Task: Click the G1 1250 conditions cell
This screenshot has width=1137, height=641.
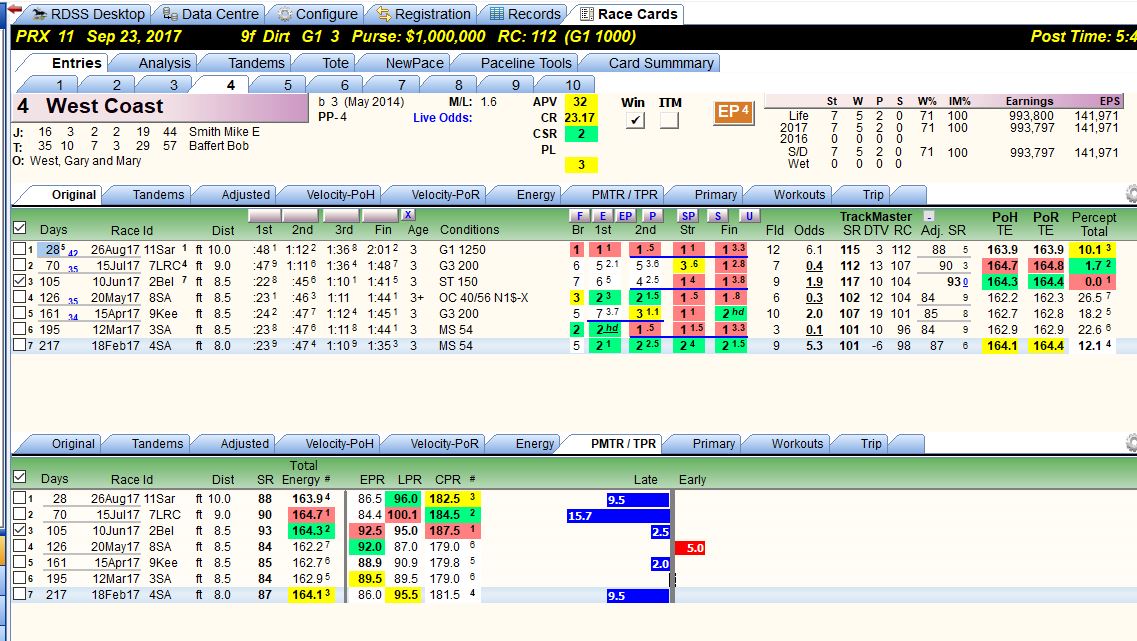Action: click(x=462, y=249)
